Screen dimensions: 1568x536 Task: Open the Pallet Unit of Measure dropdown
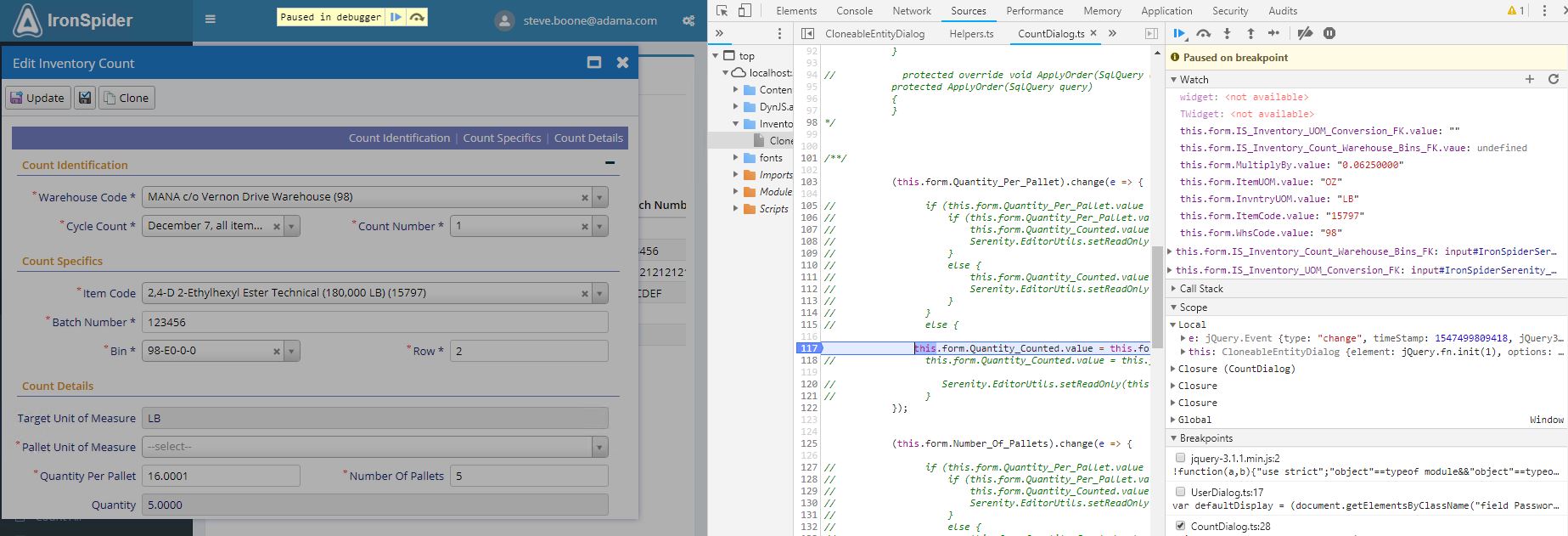pyautogui.click(x=600, y=447)
